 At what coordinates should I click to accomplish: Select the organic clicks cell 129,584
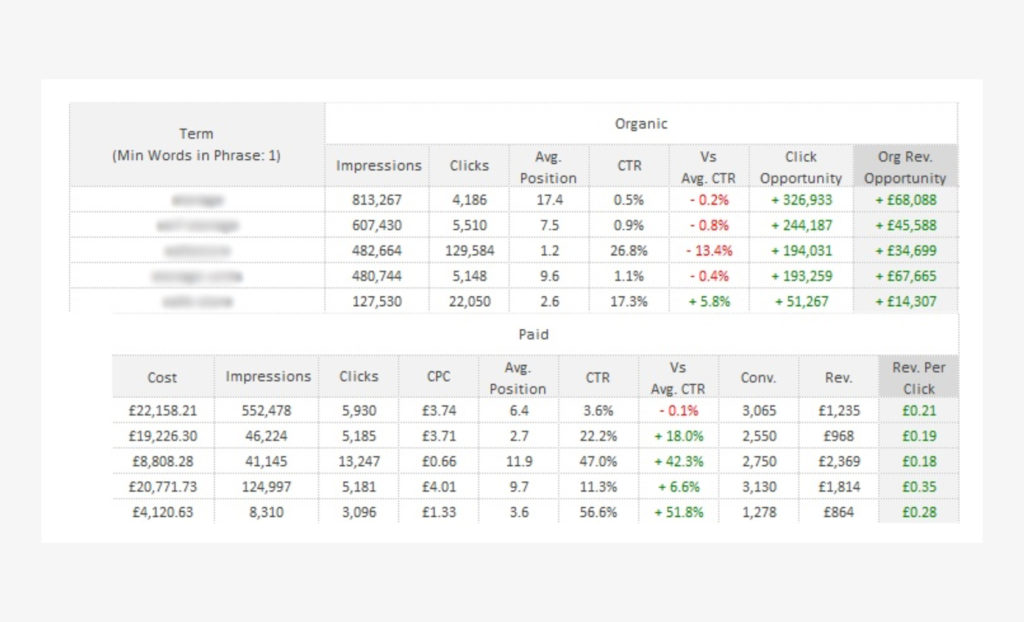pyautogui.click(x=466, y=250)
